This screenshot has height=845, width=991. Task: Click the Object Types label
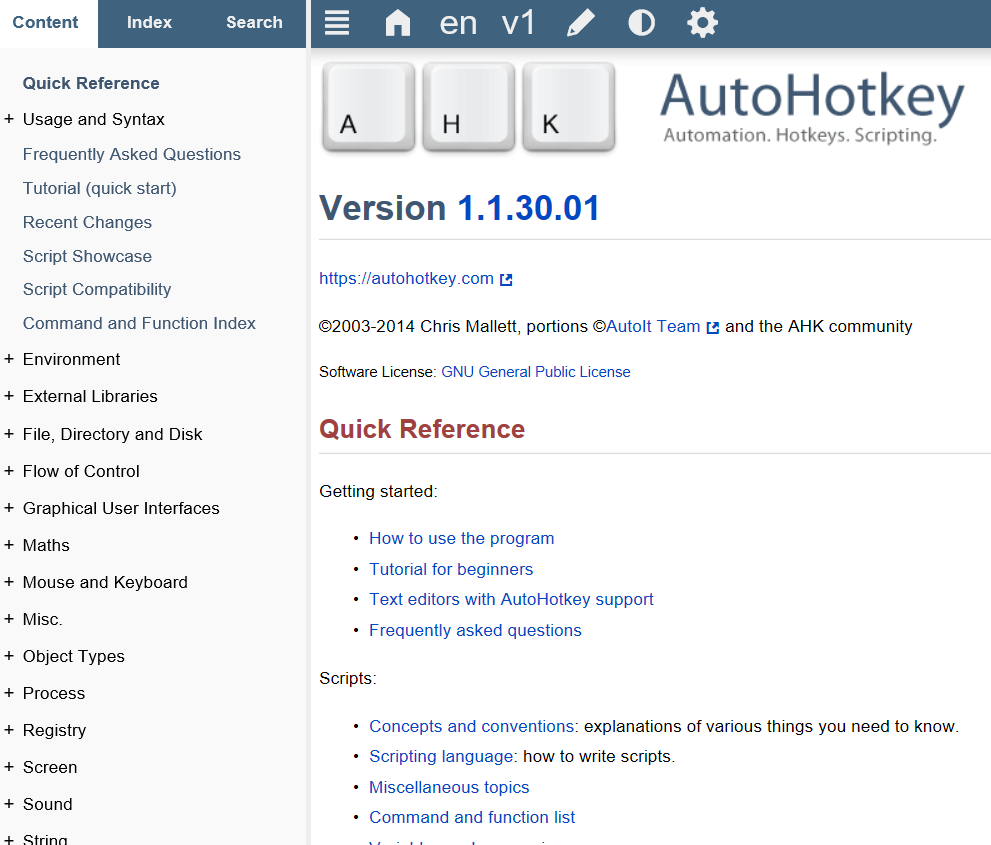coord(73,657)
